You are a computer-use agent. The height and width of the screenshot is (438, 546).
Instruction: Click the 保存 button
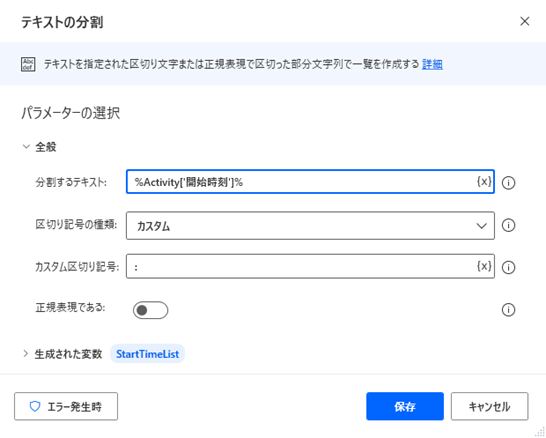coord(405,406)
